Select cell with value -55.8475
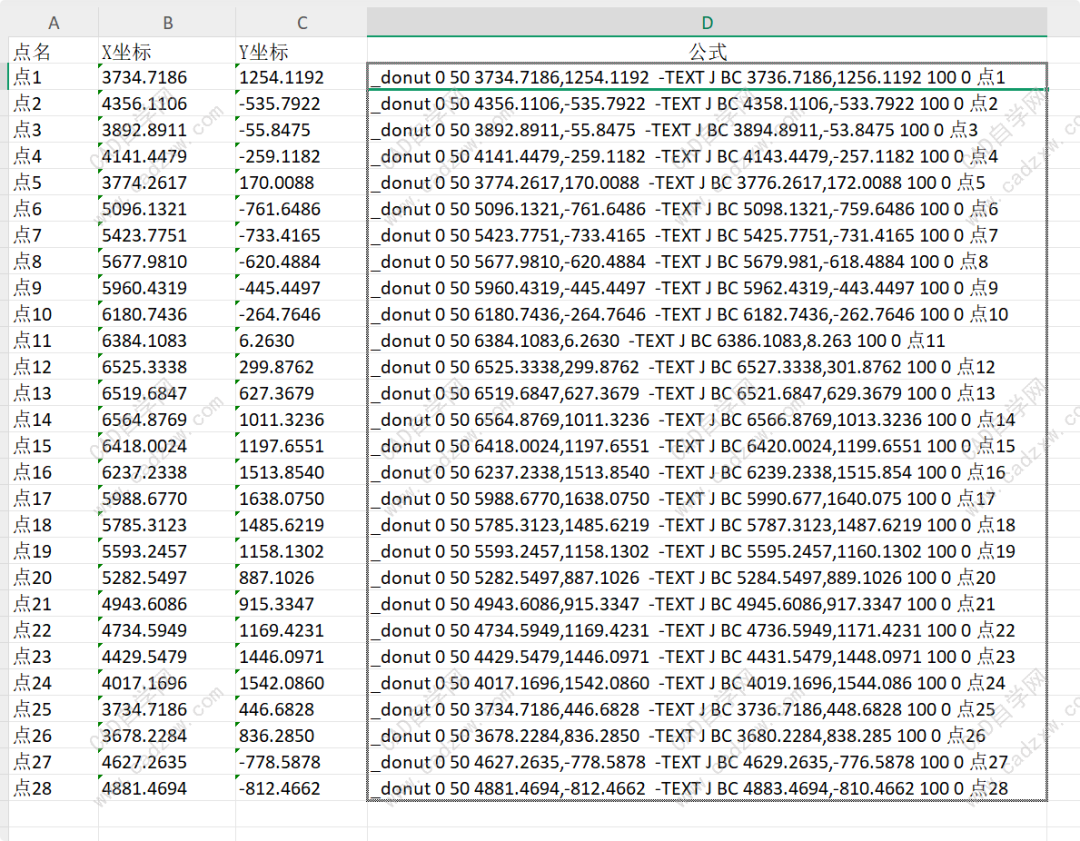Image resolution: width=1080 pixels, height=841 pixels. [x=302, y=129]
